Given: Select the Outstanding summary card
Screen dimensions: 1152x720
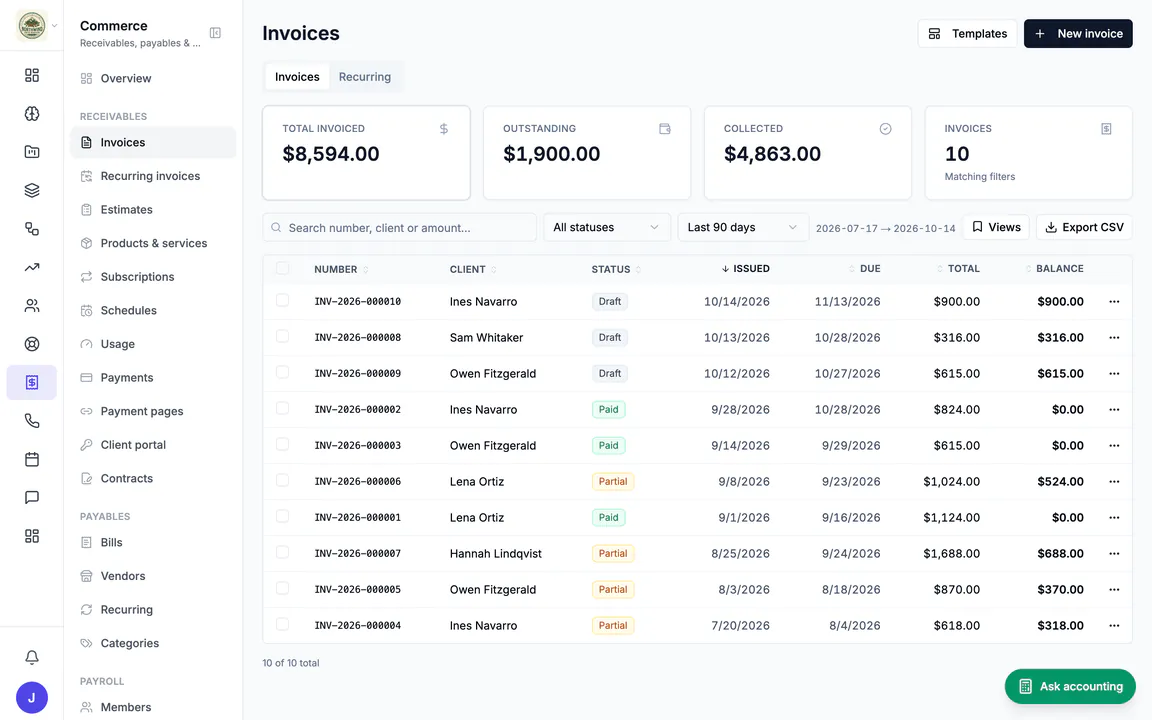Looking at the screenshot, I should tap(586, 153).
